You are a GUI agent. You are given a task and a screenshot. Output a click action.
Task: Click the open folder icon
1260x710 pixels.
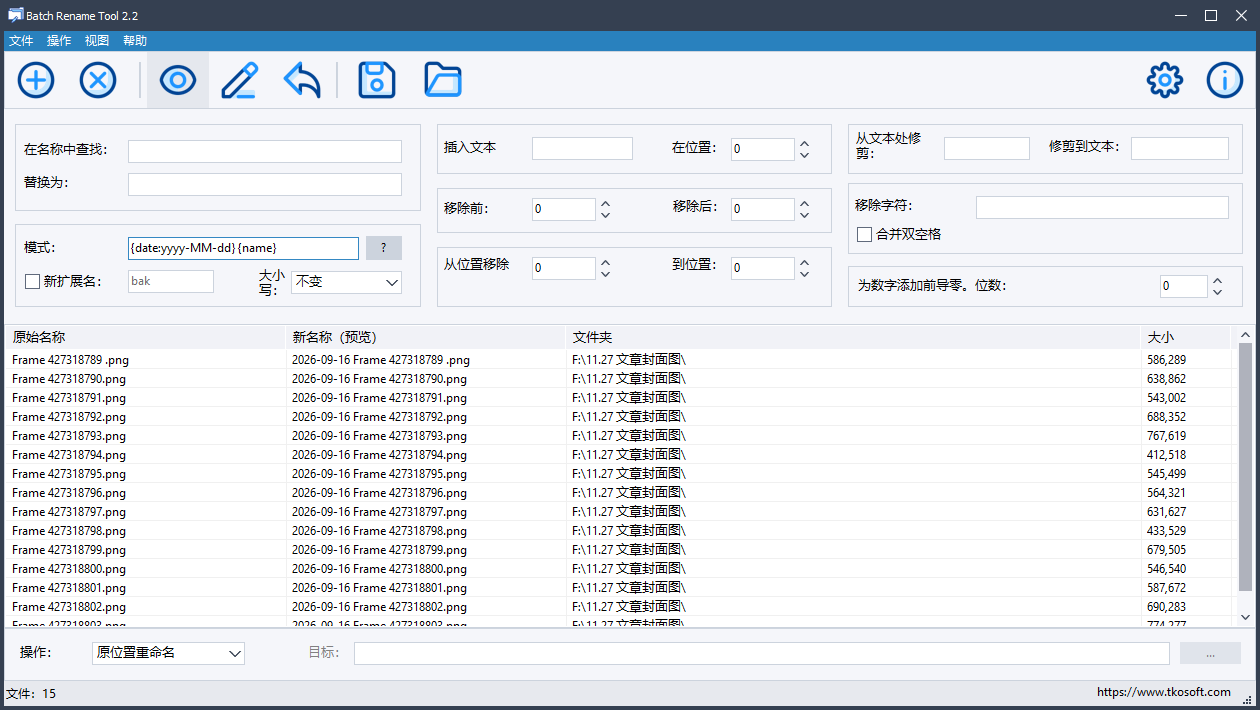442,80
